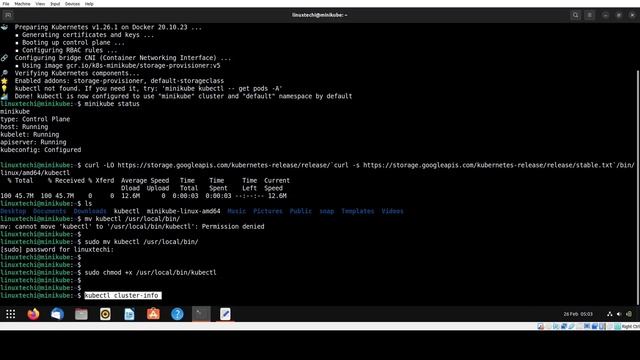Click the terminal vertical scrollbar
This screenshot has width=640, height=360.
638,187
